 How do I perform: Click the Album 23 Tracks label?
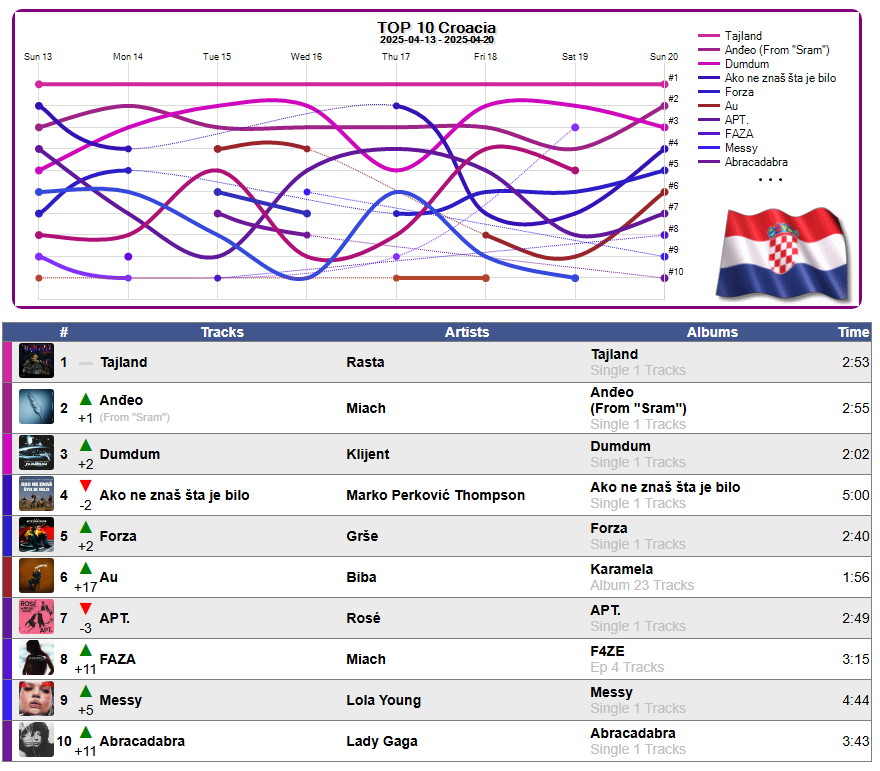pos(642,586)
